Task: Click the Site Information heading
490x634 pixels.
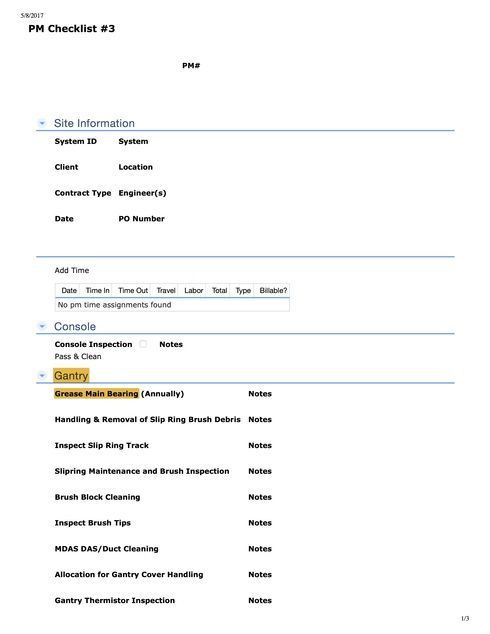Action: click(x=94, y=123)
